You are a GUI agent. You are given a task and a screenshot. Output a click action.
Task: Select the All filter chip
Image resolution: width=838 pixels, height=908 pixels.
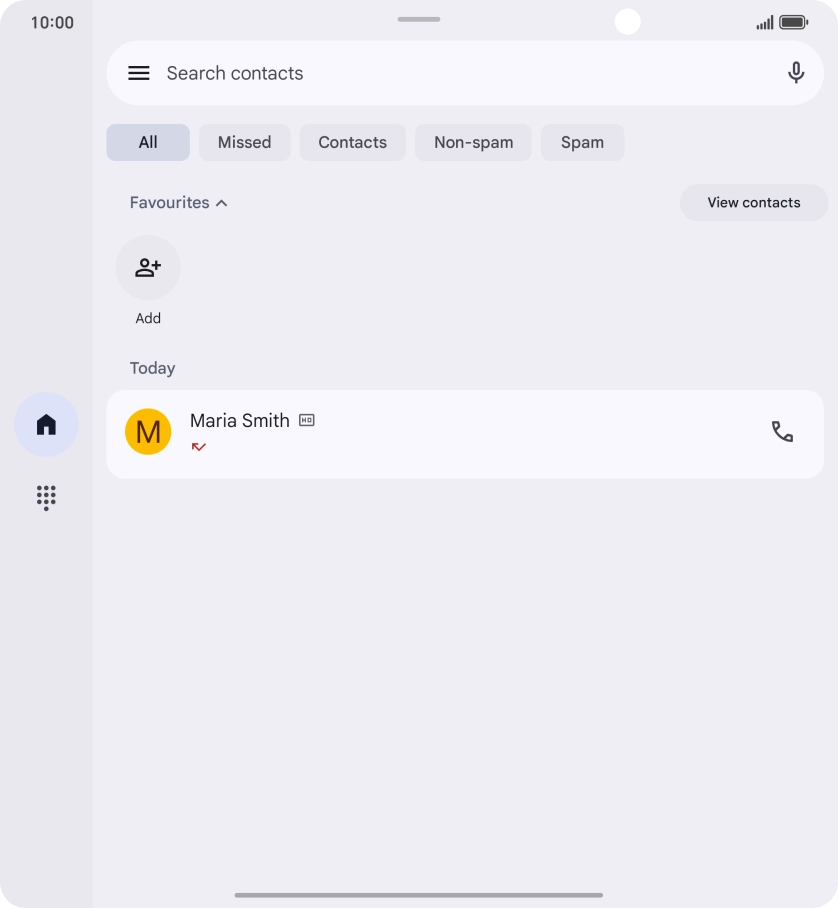click(x=148, y=142)
